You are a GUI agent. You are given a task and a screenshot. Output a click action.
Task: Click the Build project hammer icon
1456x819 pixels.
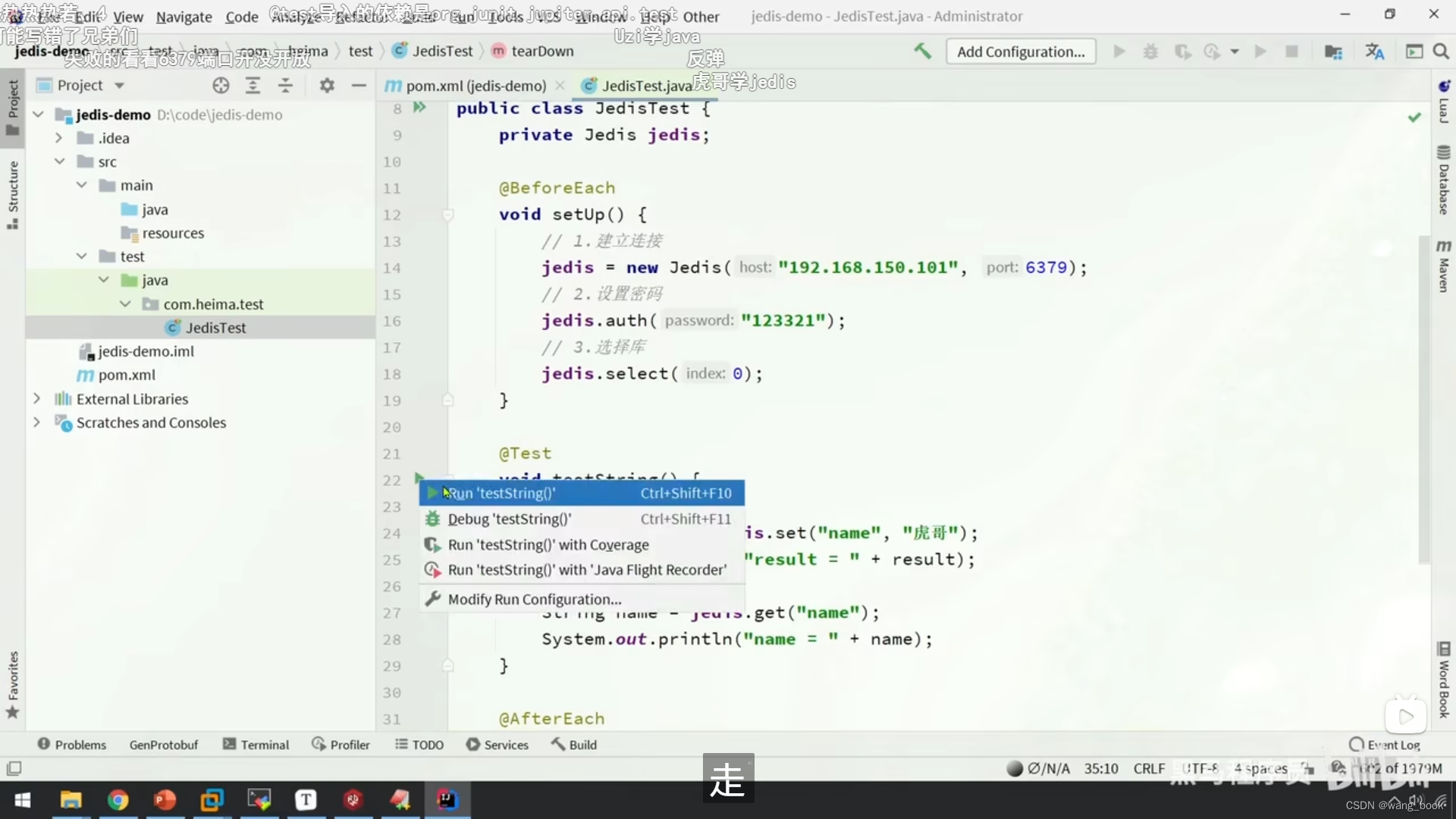point(922,52)
